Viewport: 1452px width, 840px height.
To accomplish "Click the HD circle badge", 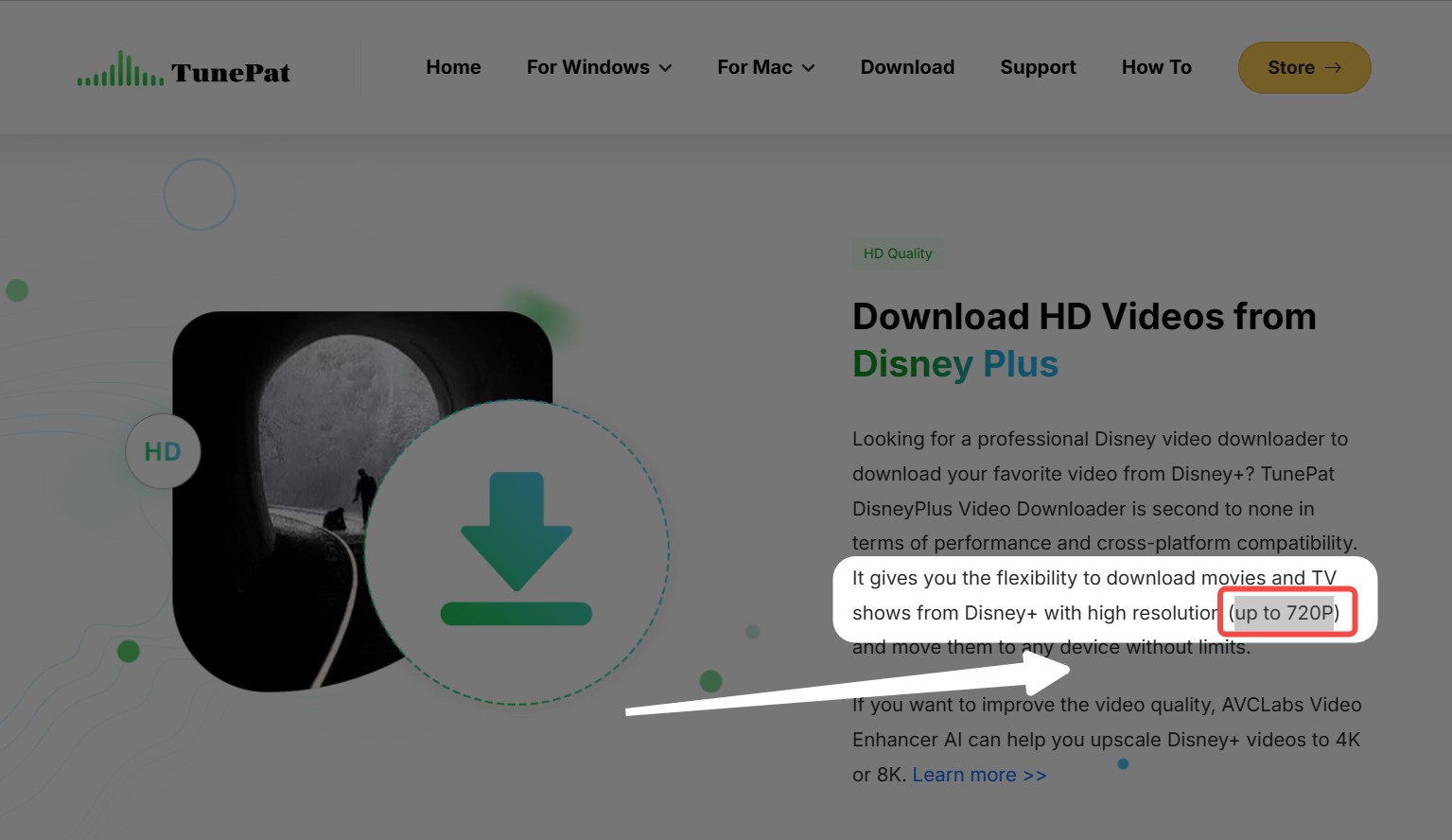I will [x=163, y=451].
